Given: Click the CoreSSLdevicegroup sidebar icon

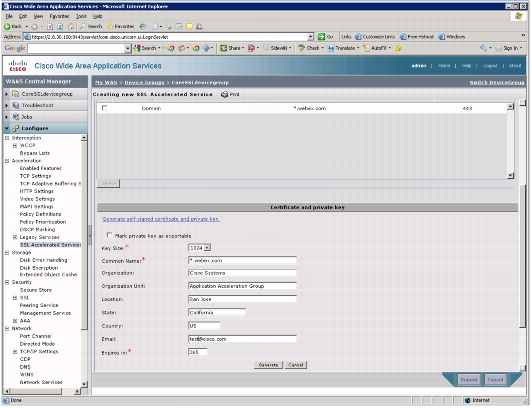Looking at the screenshot, I should point(15,94).
